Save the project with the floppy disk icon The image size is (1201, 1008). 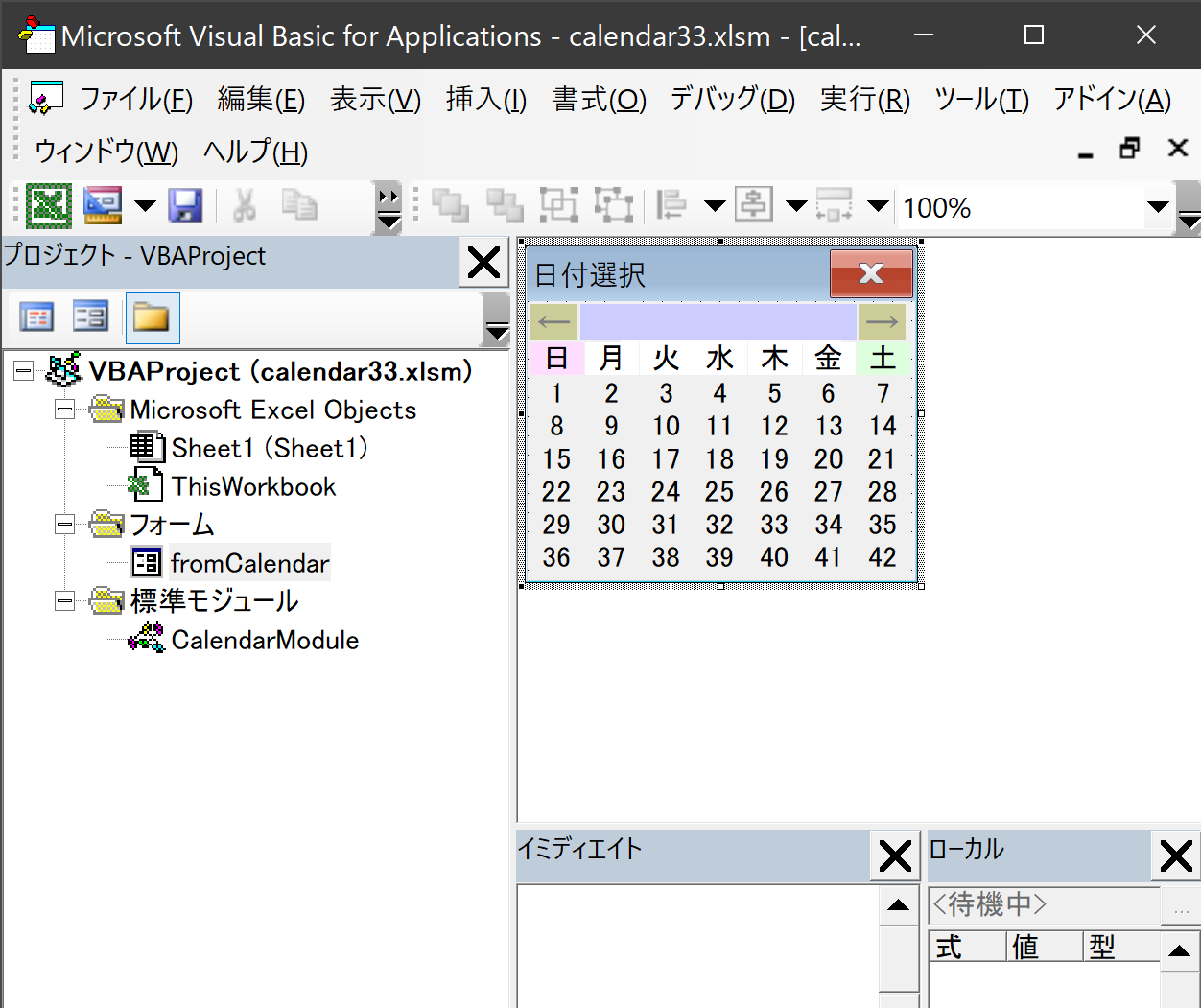click(185, 205)
